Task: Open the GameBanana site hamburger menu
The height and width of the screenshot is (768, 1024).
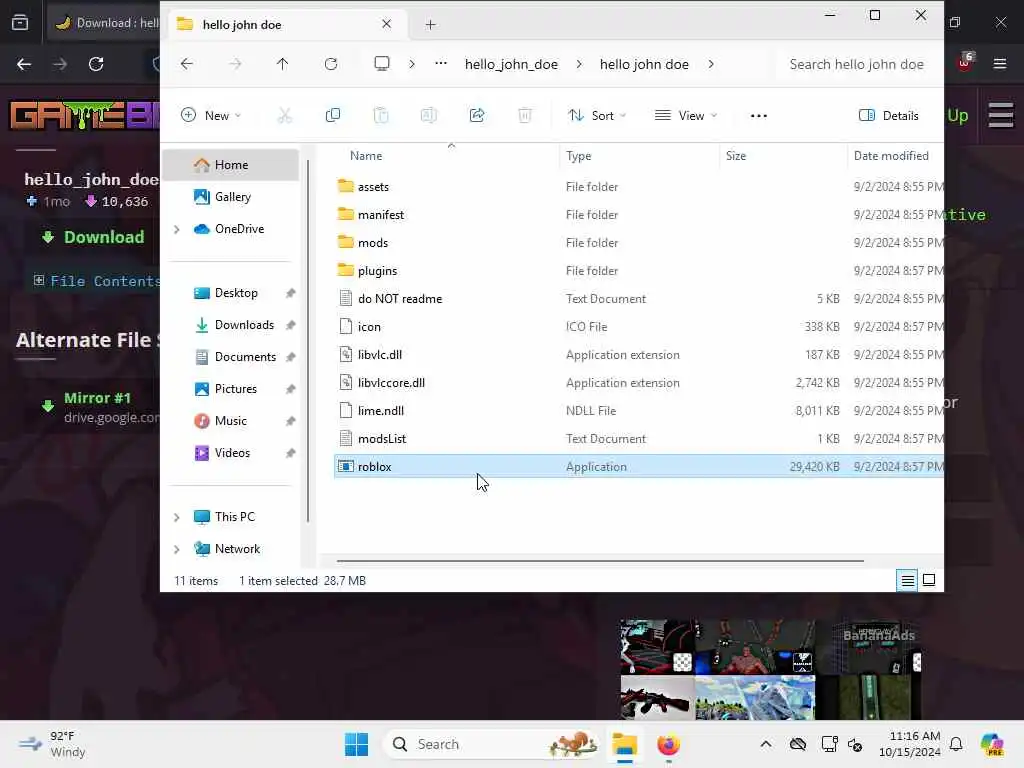Action: 1000,116
